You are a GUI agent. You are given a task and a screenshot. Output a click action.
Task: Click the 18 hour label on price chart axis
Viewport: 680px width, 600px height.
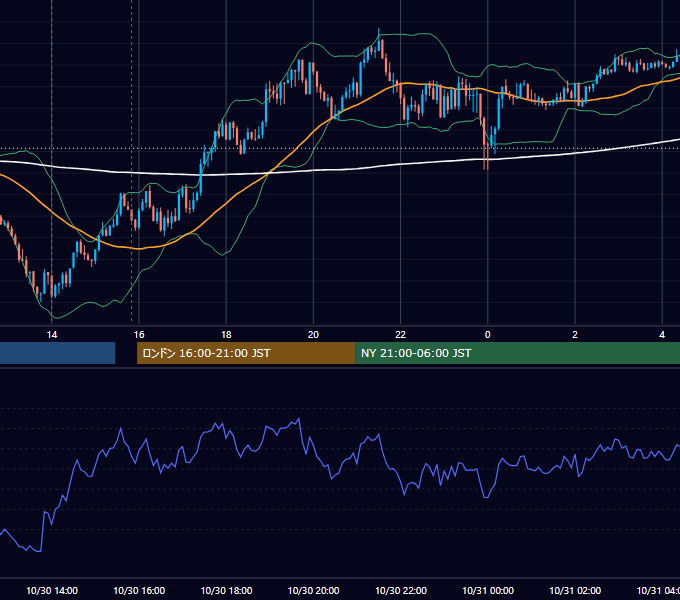coord(226,335)
